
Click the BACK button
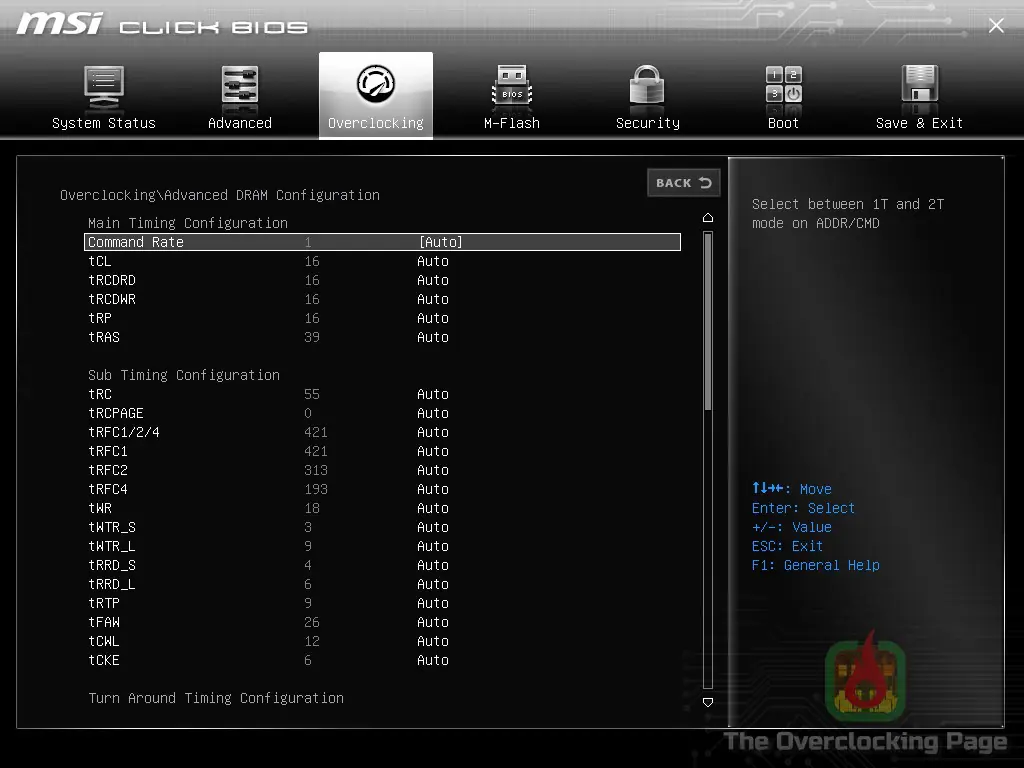683,183
